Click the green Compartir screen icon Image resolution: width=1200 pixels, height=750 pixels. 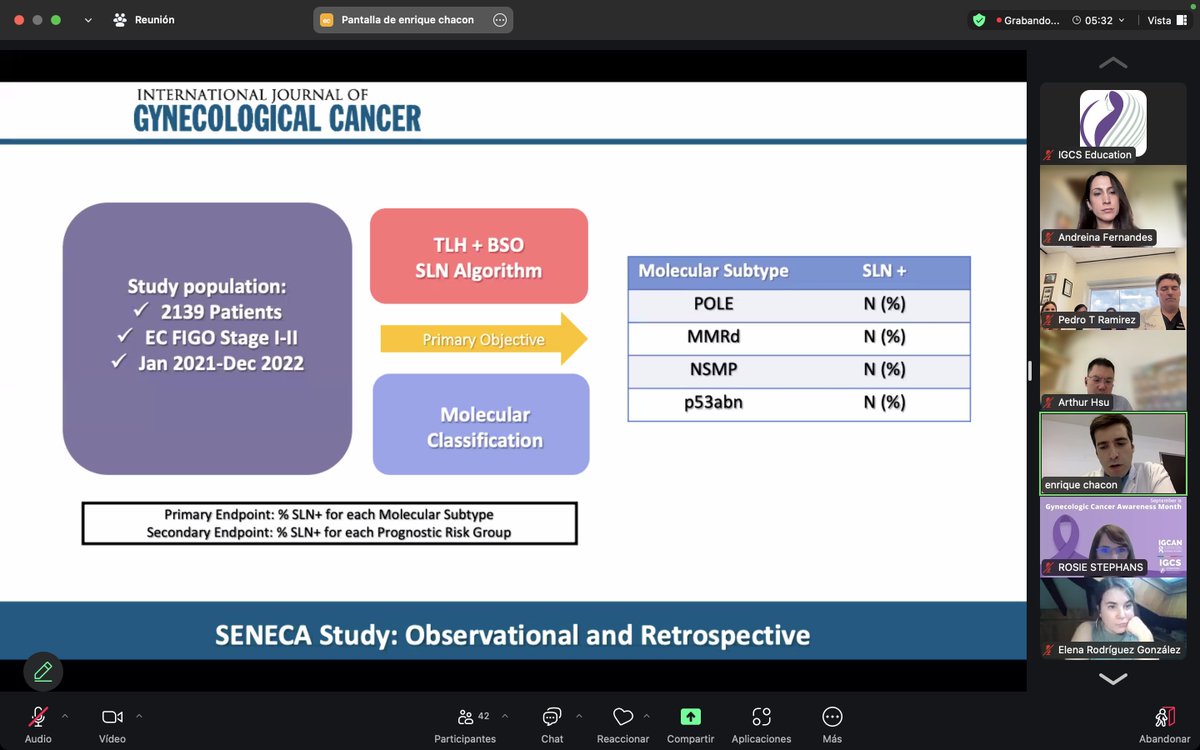pyautogui.click(x=691, y=716)
